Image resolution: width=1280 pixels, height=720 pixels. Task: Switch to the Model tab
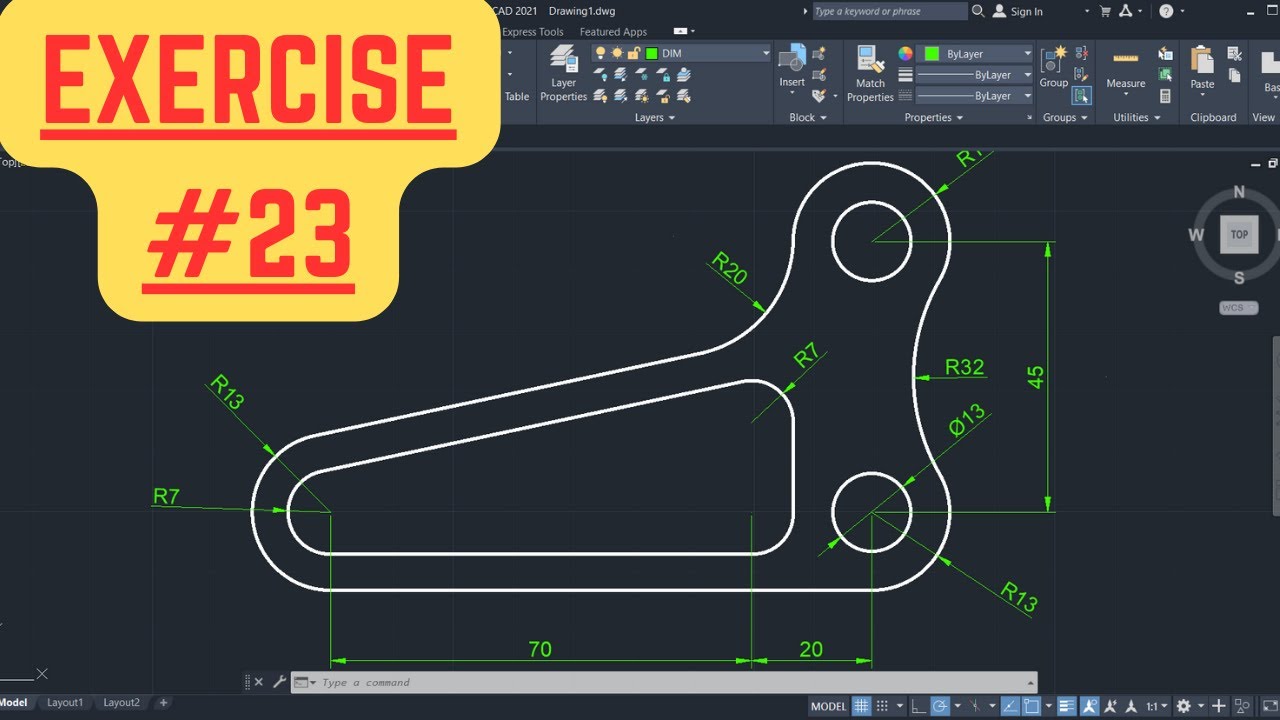click(x=13, y=703)
